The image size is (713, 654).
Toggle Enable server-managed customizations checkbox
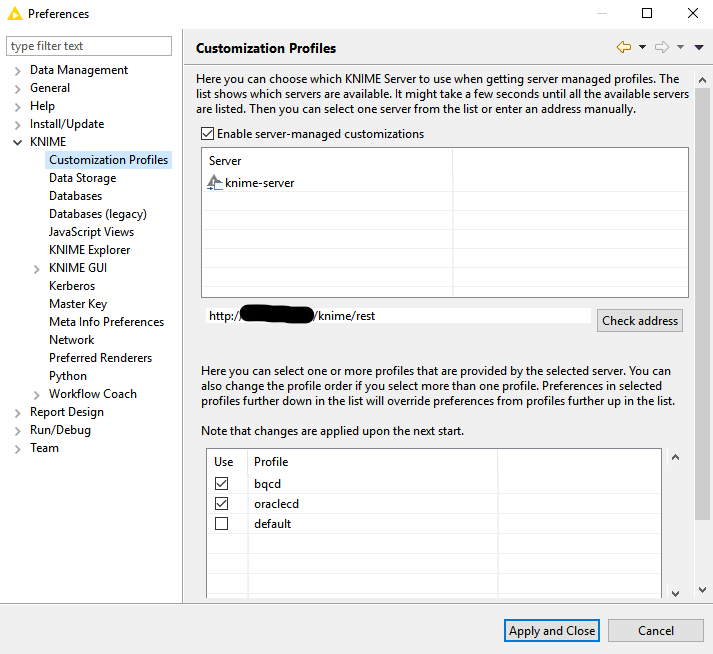coord(207,134)
